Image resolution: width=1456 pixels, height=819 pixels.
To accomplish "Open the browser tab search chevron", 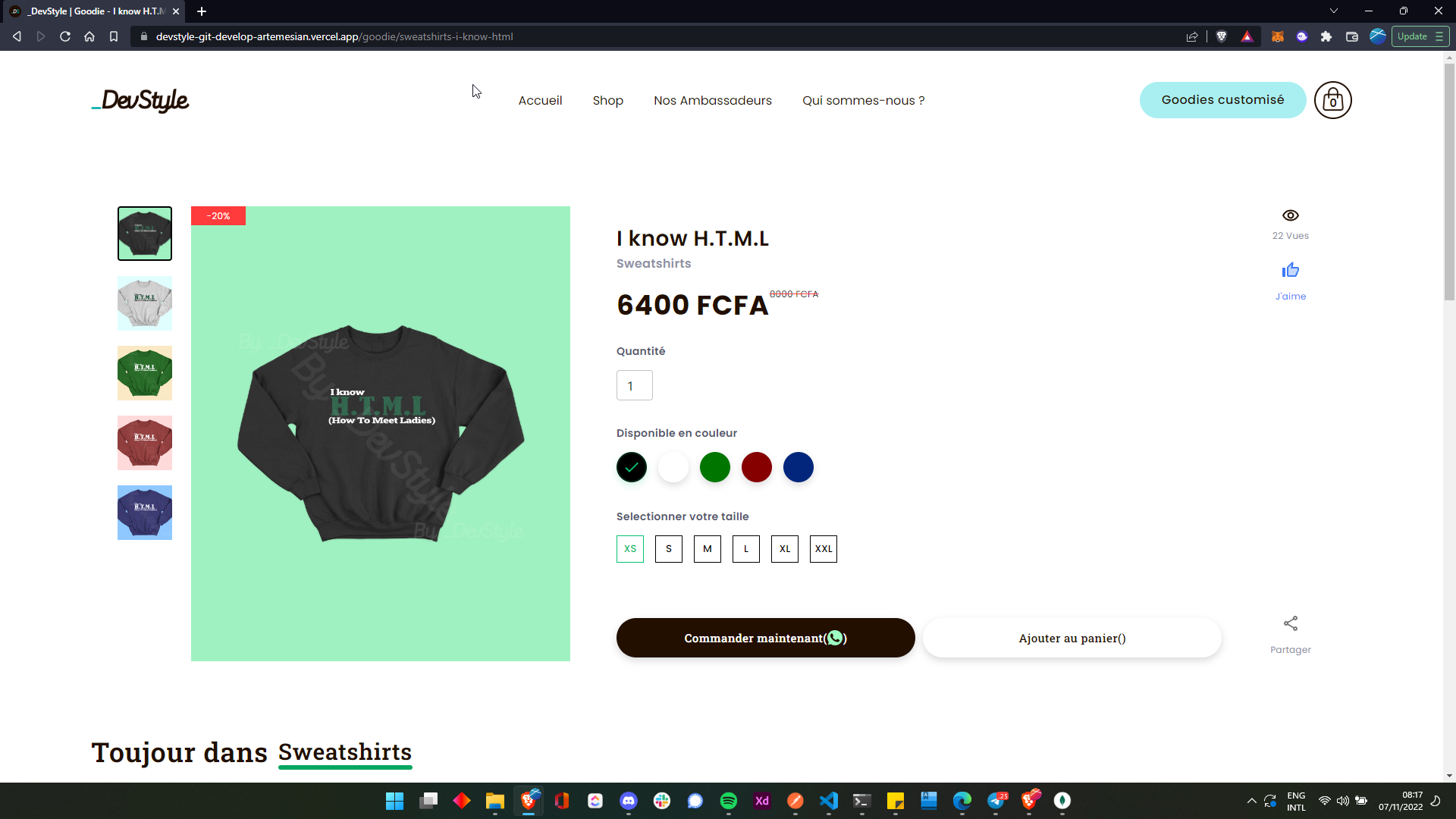I will coord(1334,11).
